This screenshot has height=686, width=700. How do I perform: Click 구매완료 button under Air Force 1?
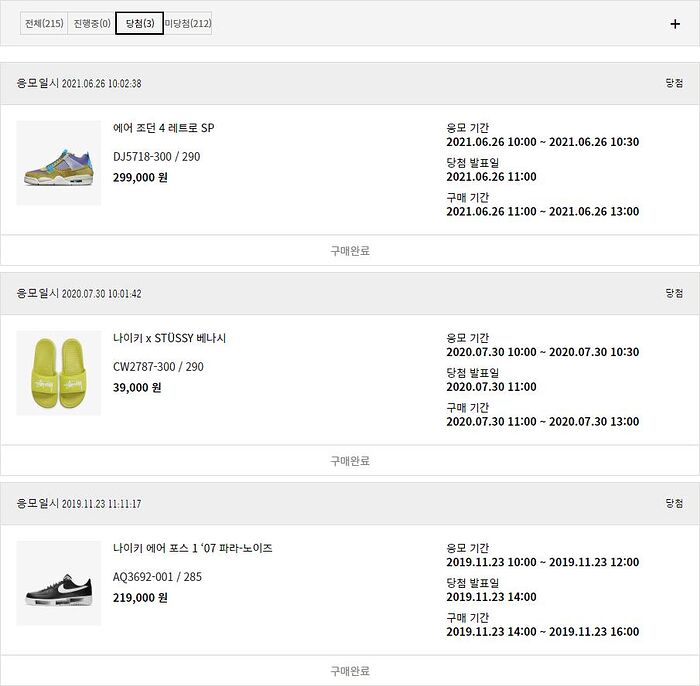[350, 671]
